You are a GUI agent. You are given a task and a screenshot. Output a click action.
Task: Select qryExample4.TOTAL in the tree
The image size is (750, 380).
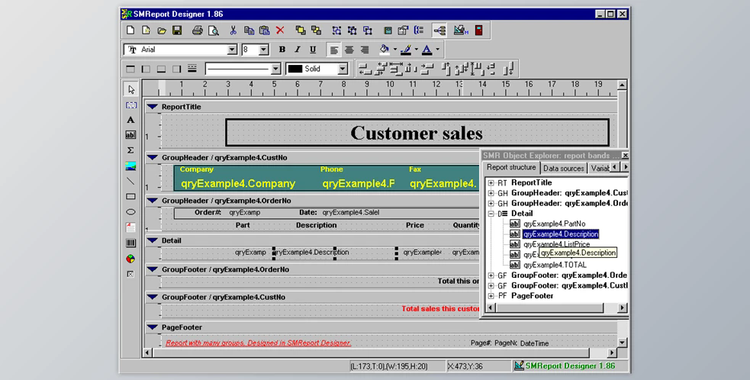554,265
